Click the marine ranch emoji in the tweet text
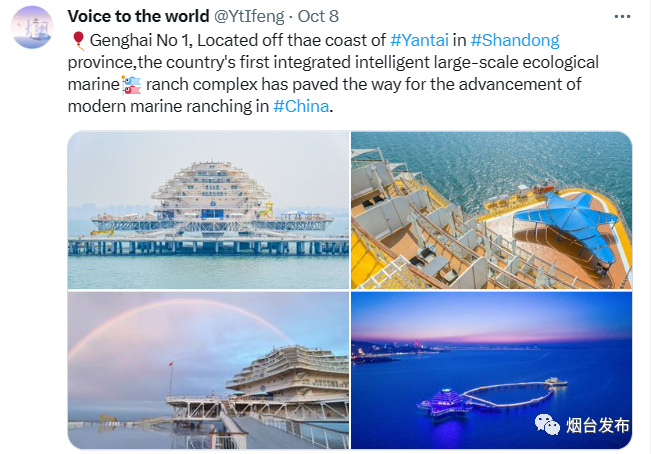 click(x=132, y=85)
